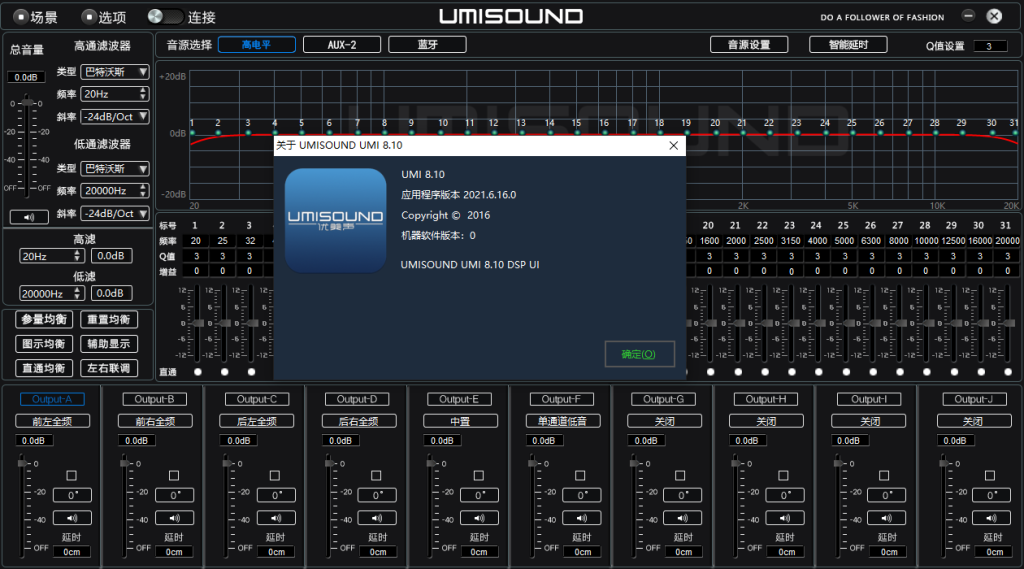Viewport: 1024px width, 569px height.
Task: Select Output-D channel tab
Action: pos(357,399)
